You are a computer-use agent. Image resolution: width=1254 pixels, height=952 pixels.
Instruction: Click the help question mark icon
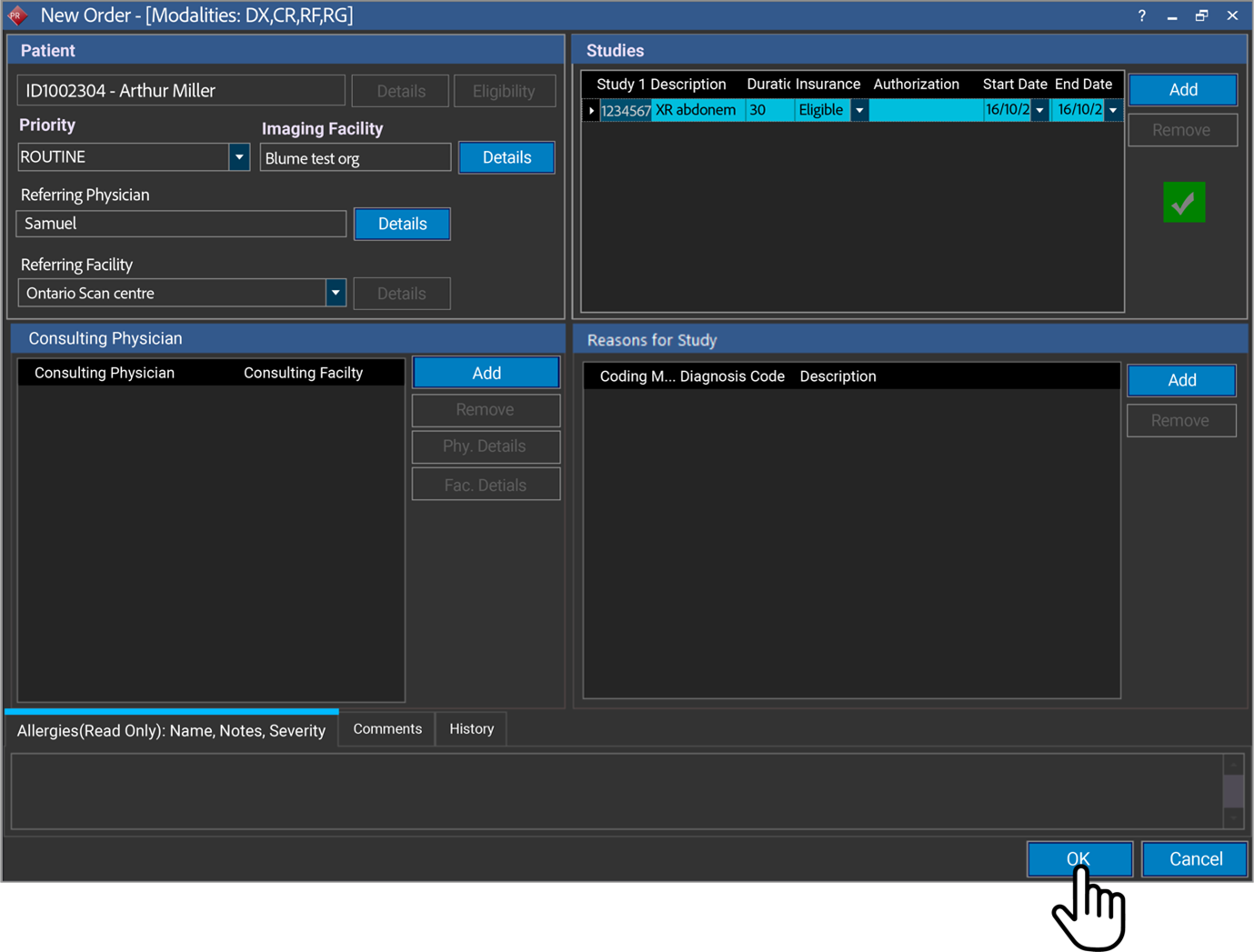coord(1141,15)
